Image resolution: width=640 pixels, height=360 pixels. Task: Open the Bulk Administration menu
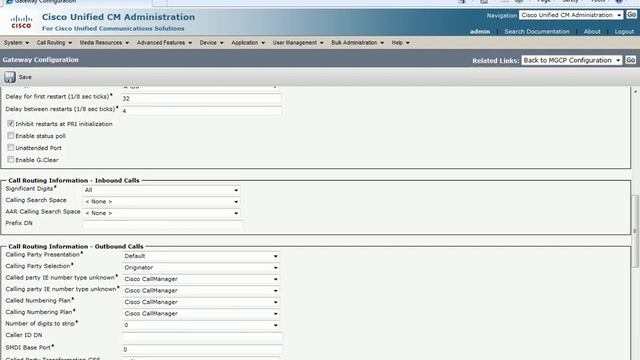point(358,42)
